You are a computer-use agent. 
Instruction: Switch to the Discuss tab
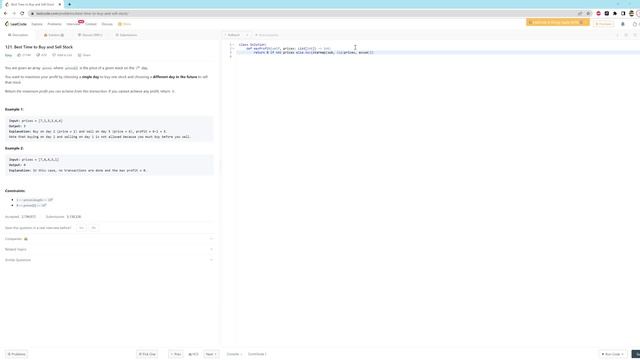90,35
